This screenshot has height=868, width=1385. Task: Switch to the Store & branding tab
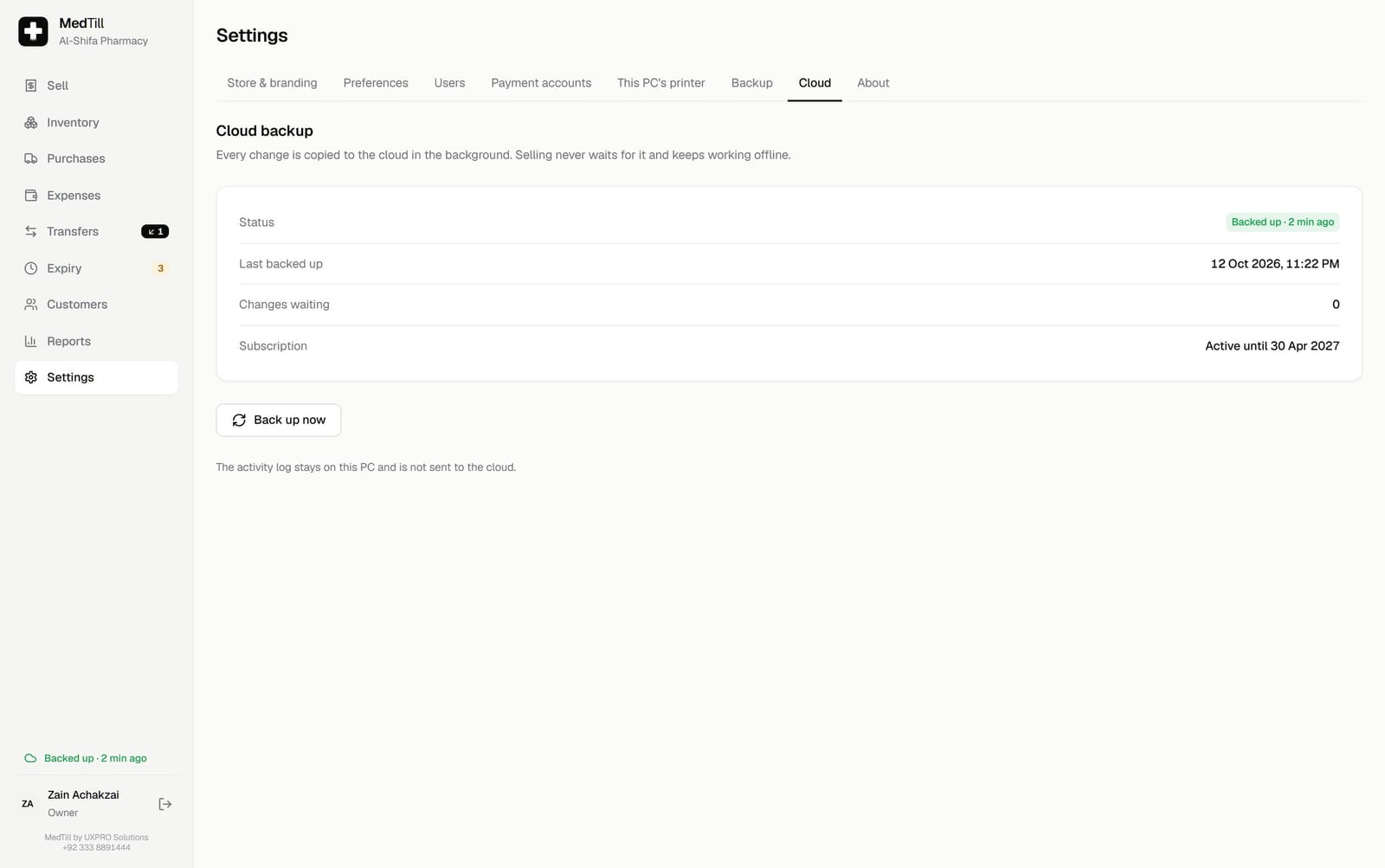272,83
